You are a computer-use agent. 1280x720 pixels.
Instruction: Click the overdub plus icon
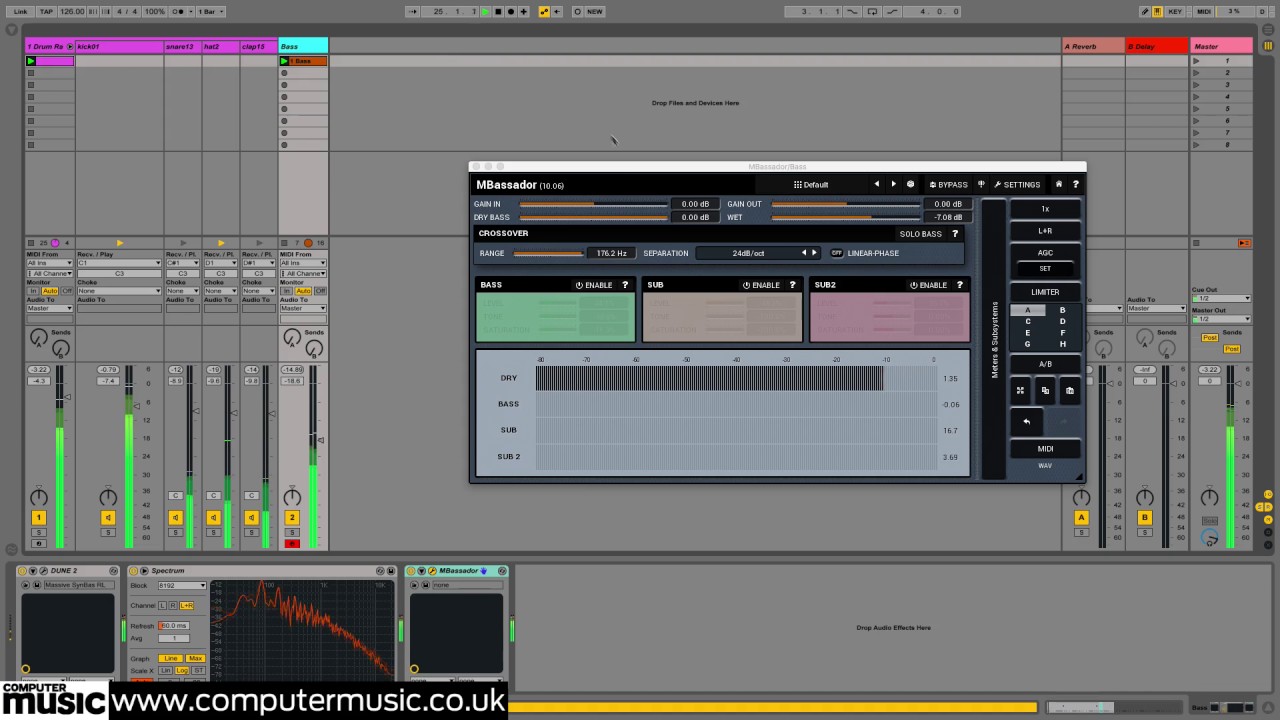(524, 12)
